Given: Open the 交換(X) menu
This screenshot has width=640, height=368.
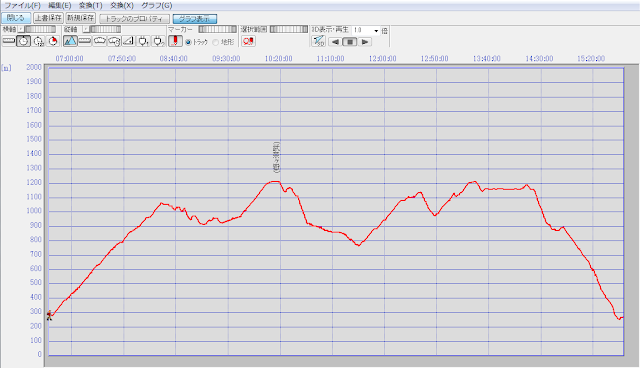Looking at the screenshot, I should point(122,5).
